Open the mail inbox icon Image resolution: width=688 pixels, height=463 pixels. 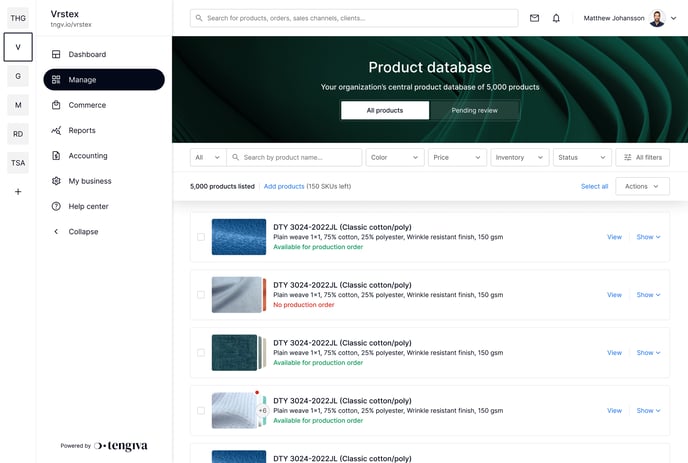[x=534, y=18]
